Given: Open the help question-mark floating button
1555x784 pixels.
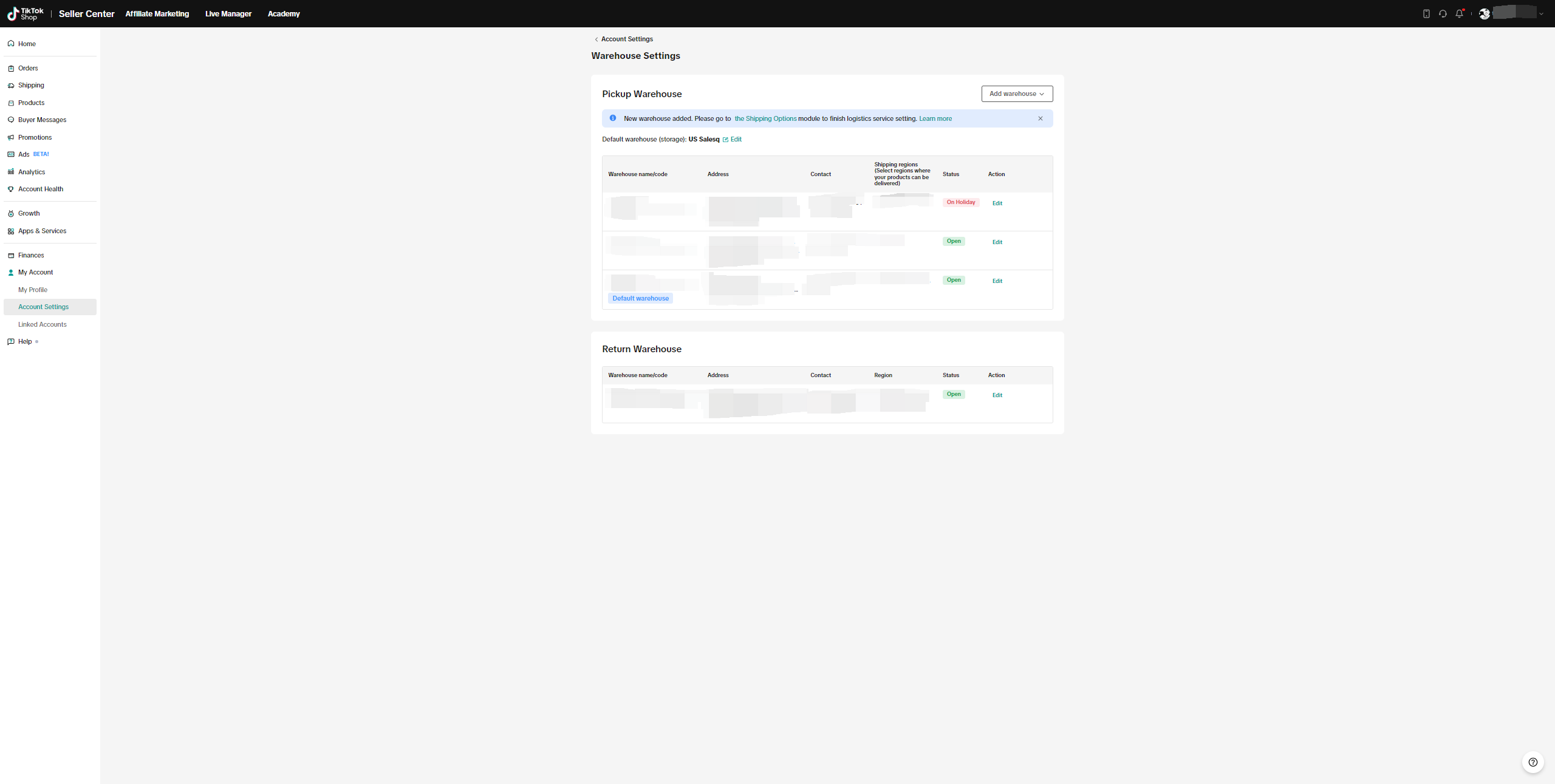Looking at the screenshot, I should pyautogui.click(x=1533, y=762).
